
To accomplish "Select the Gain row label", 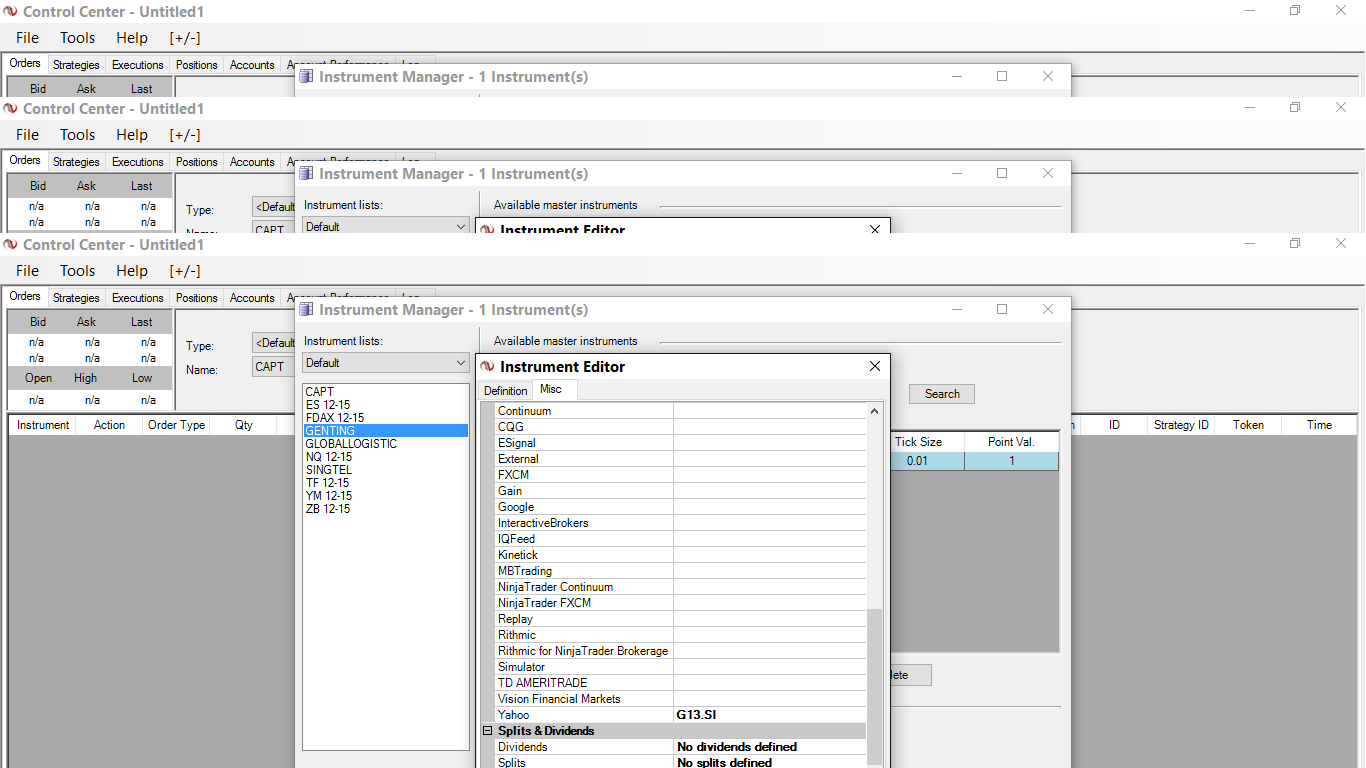I will [510, 491].
